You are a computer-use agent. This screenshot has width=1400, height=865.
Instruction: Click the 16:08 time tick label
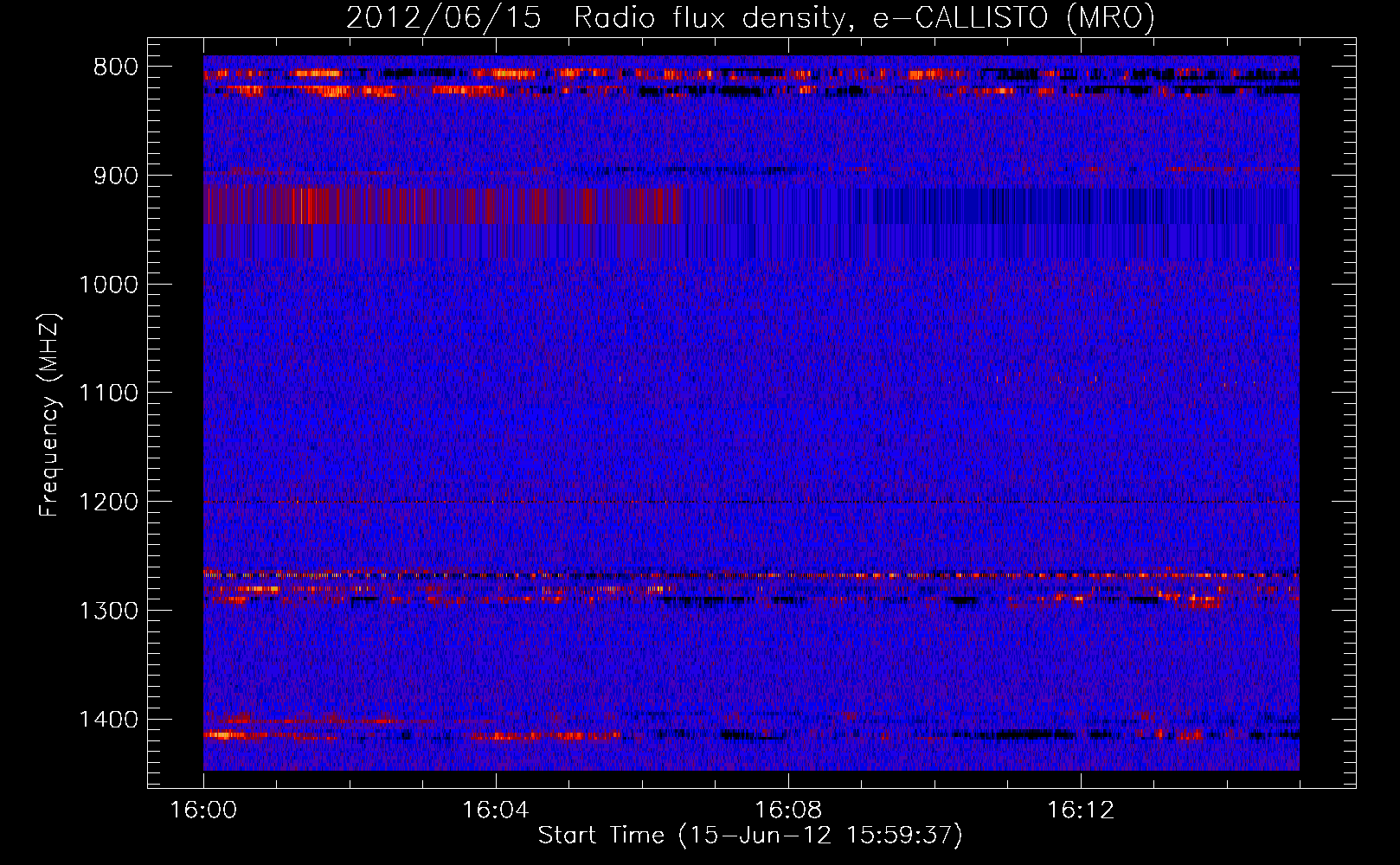click(788, 810)
